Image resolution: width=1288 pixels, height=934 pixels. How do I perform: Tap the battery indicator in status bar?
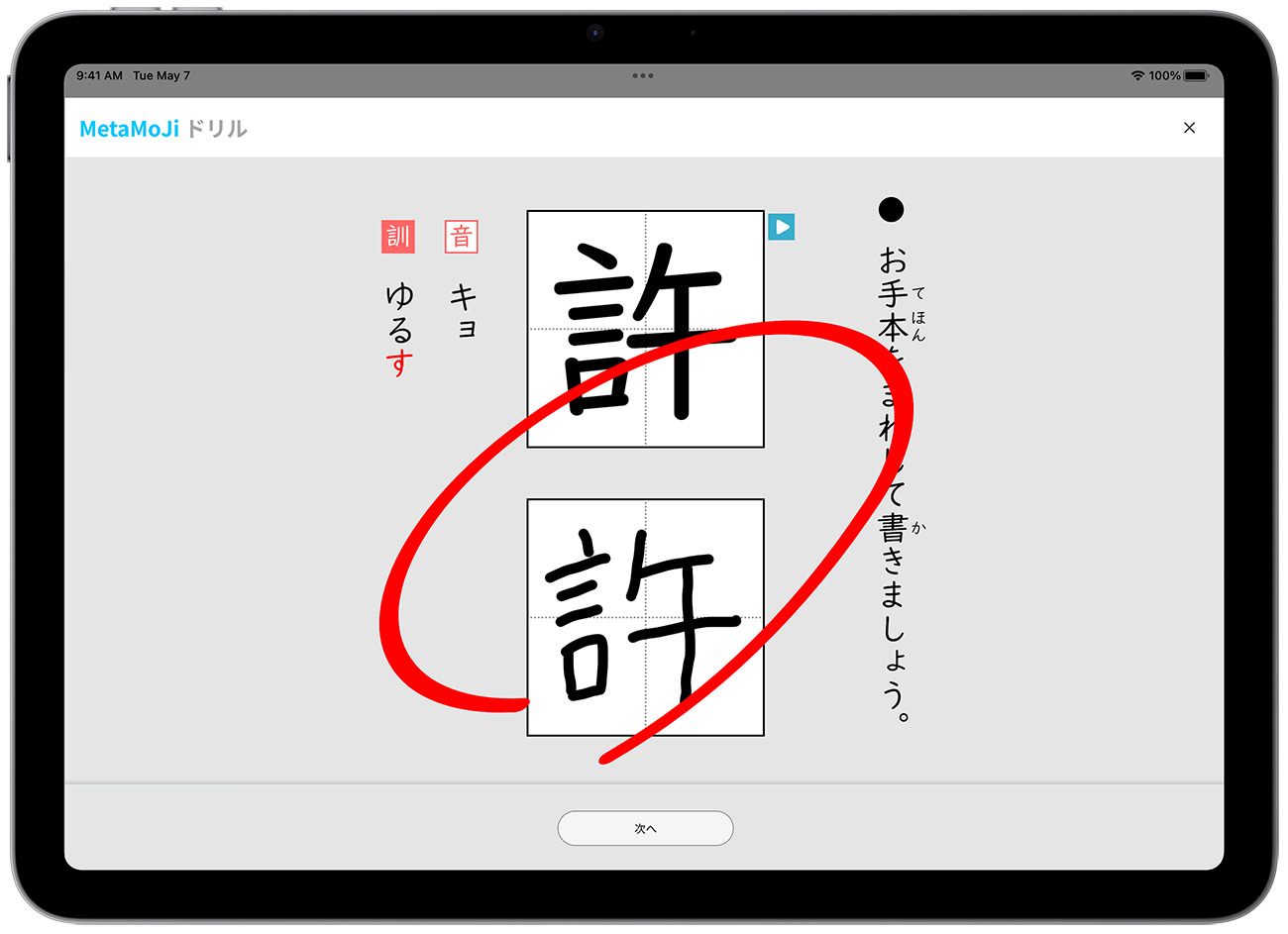point(1196,75)
